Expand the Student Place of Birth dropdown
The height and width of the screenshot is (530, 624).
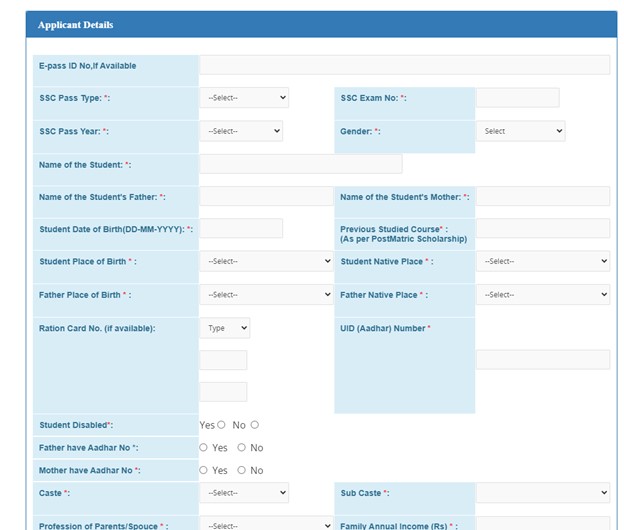click(266, 261)
